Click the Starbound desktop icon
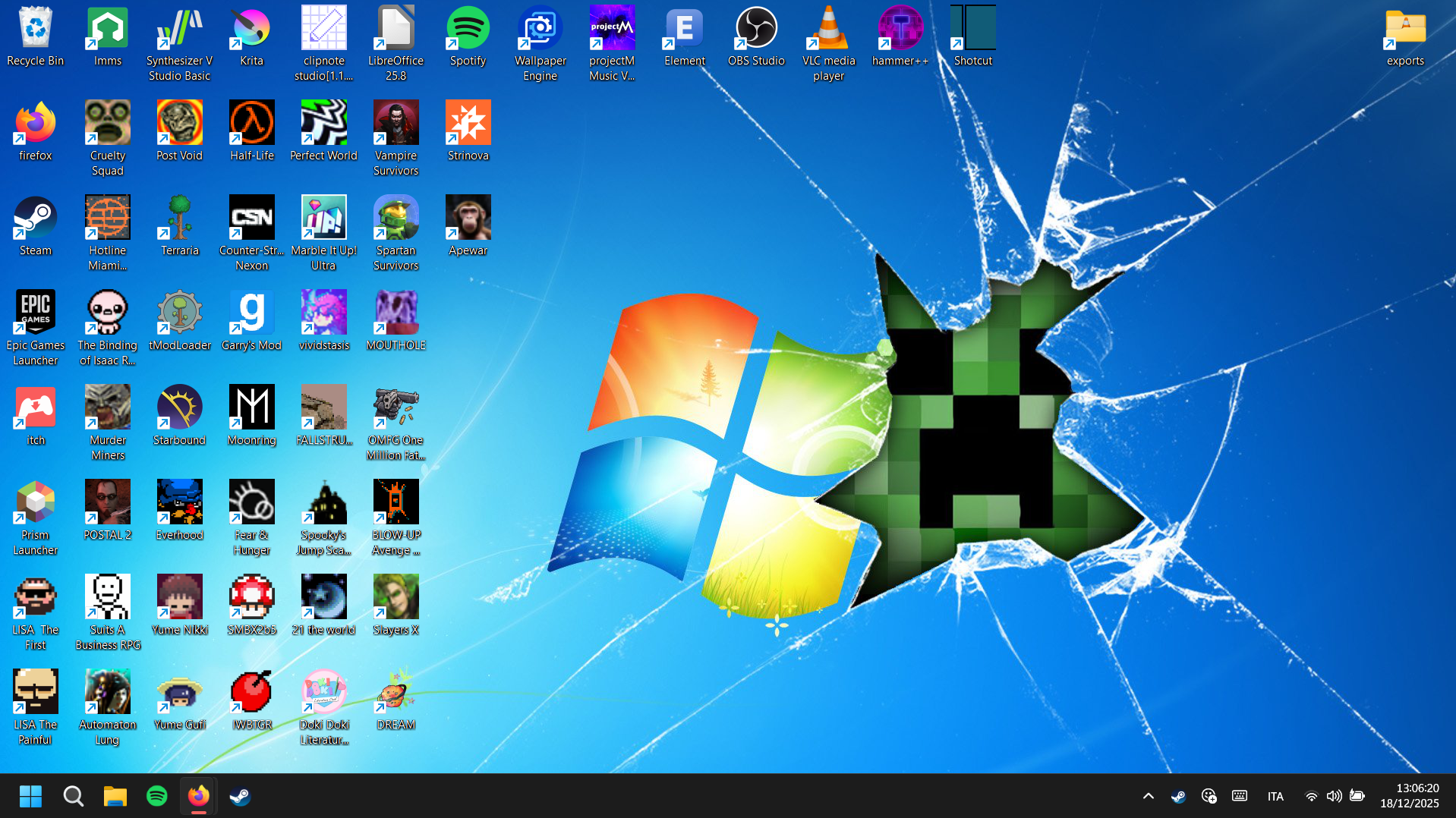The height and width of the screenshot is (818, 1456). pos(179,417)
